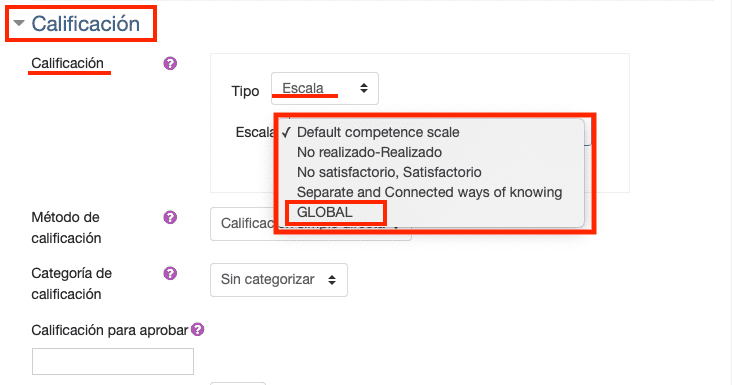732x385 pixels.
Task: Click the Categoría de calificación label
Action: coord(71,284)
